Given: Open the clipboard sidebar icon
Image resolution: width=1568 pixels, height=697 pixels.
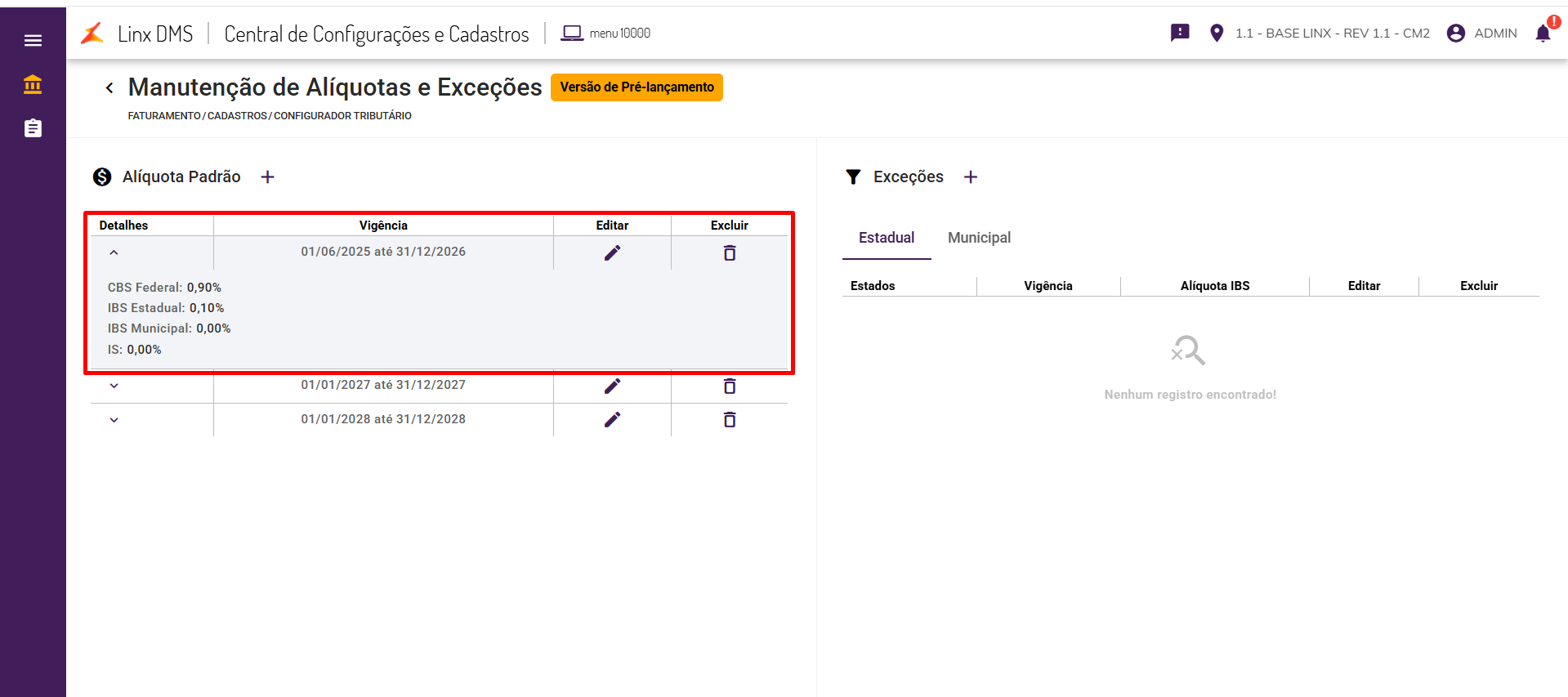Looking at the screenshot, I should 33,128.
